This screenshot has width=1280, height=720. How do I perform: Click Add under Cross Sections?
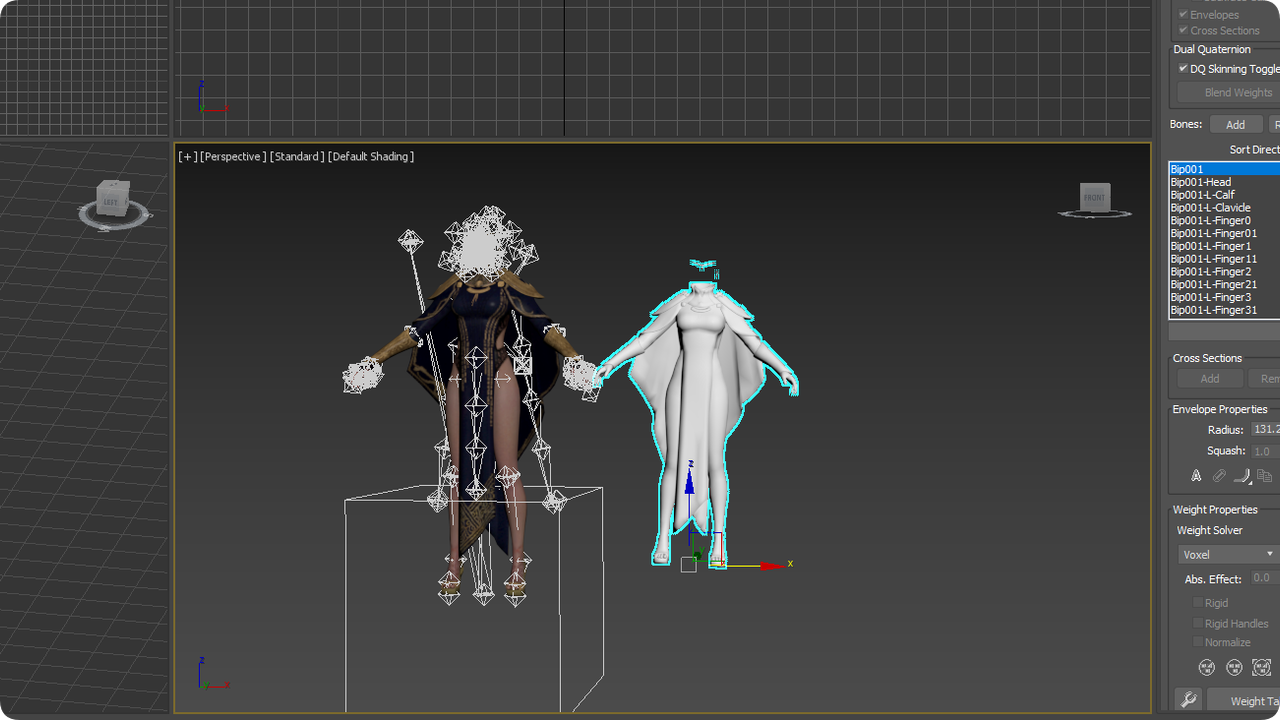pos(1210,379)
